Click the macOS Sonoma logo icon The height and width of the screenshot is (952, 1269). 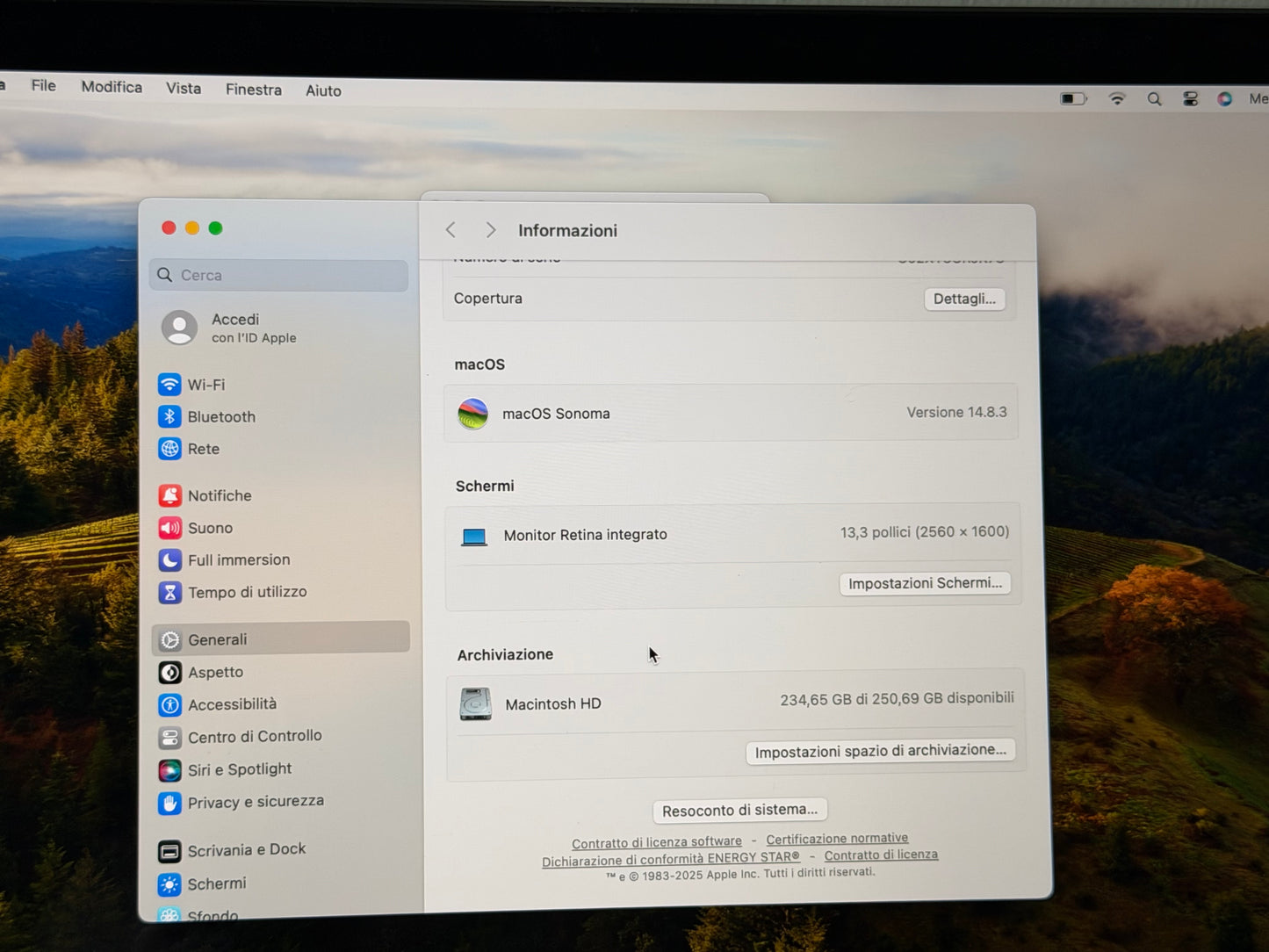click(473, 413)
